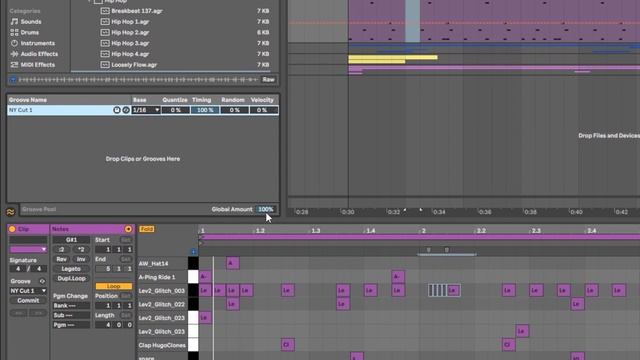Select the Drums category icon
The width and height of the screenshot is (640, 360).
14,32
